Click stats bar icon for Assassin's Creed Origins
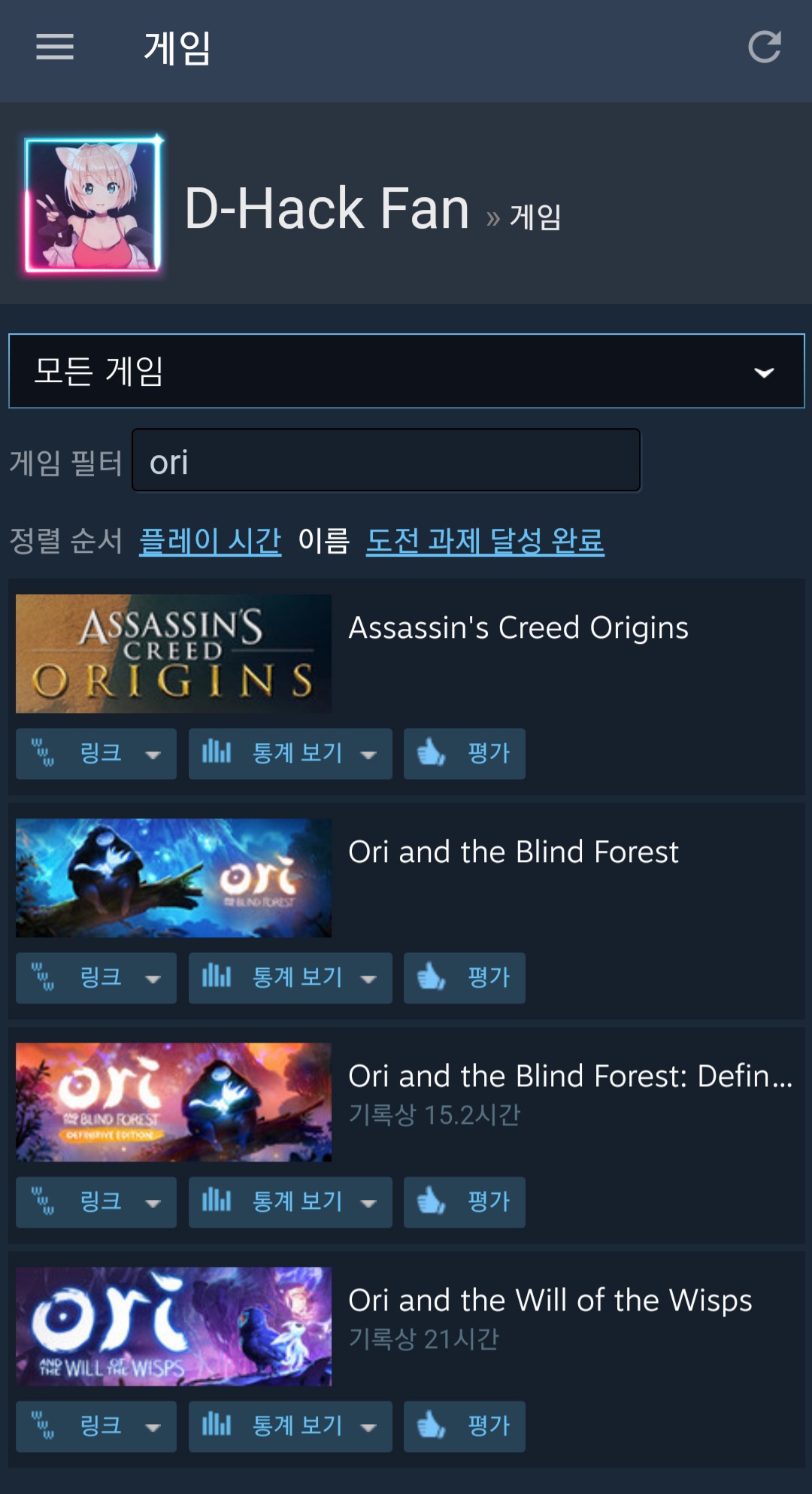This screenshot has width=812, height=1494. tap(217, 752)
